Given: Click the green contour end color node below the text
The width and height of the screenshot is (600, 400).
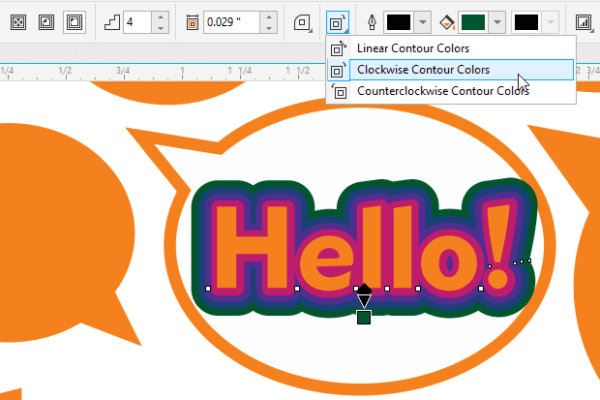Looking at the screenshot, I should click(x=364, y=317).
